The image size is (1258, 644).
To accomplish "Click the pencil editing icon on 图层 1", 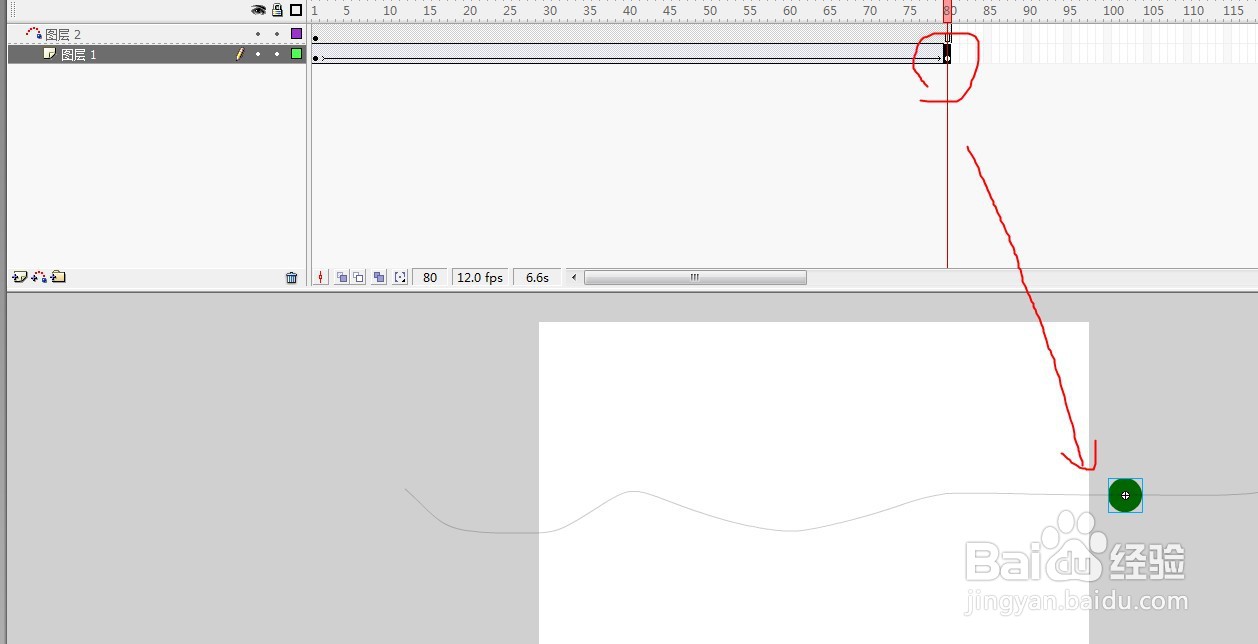I will tap(239, 54).
